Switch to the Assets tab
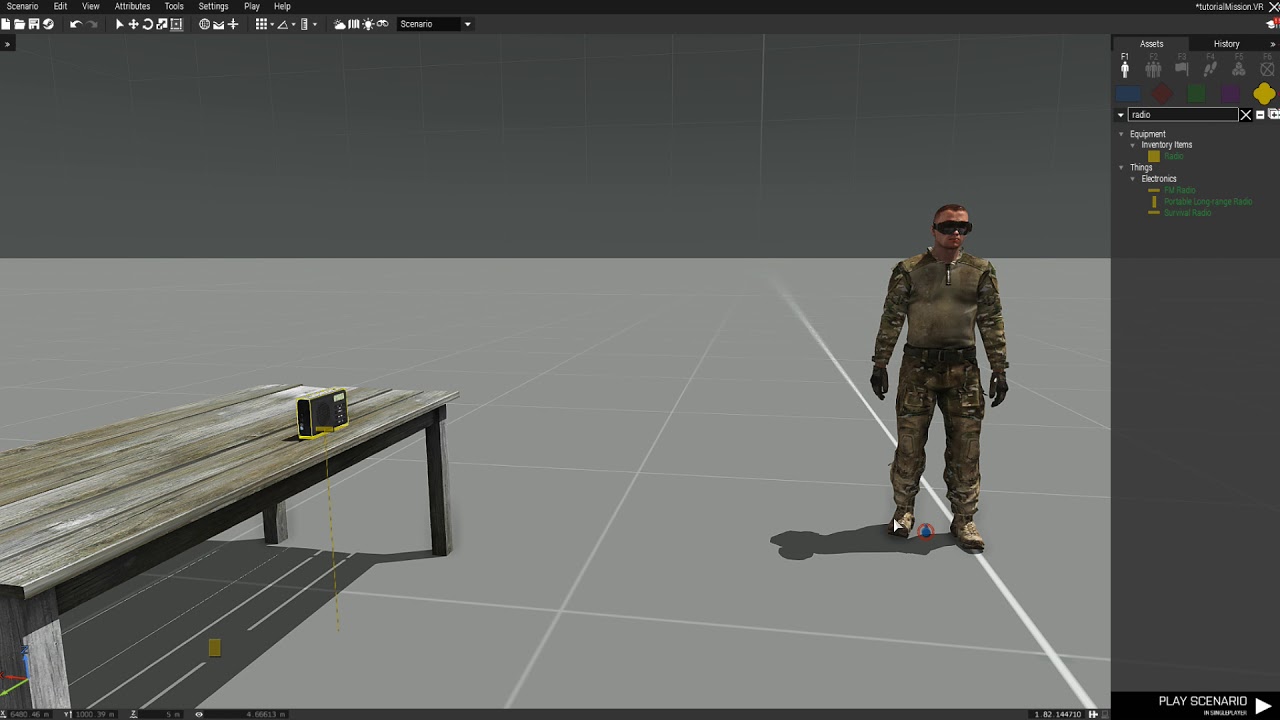Screen dimensions: 1280x720 [1151, 44]
